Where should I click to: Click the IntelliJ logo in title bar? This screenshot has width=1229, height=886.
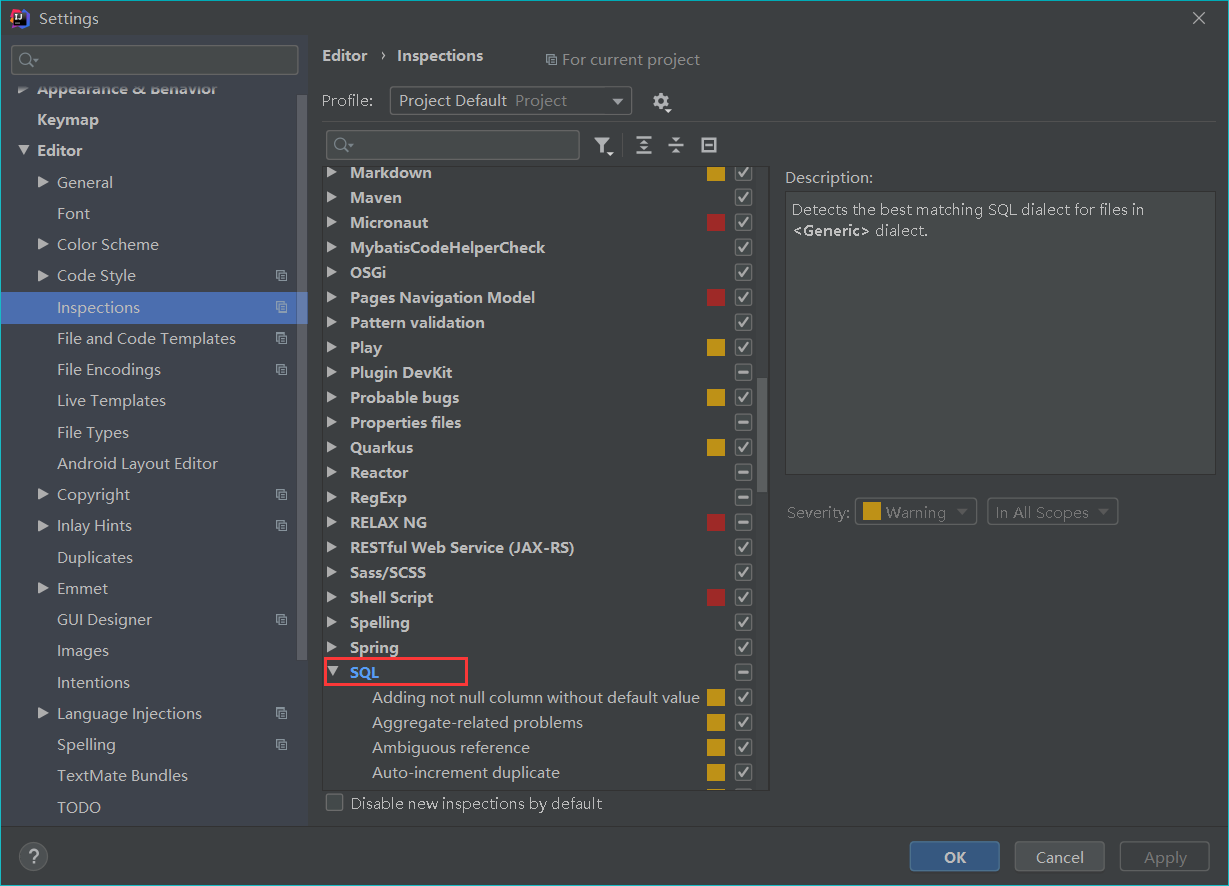tap(20, 18)
